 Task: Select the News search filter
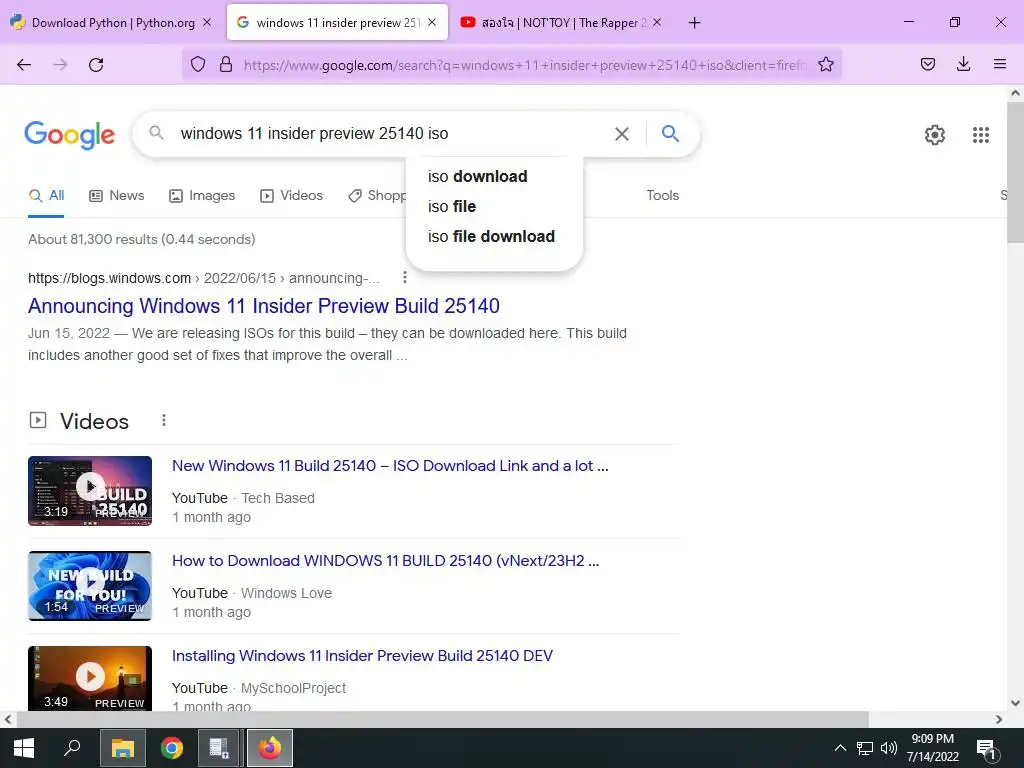coord(117,195)
